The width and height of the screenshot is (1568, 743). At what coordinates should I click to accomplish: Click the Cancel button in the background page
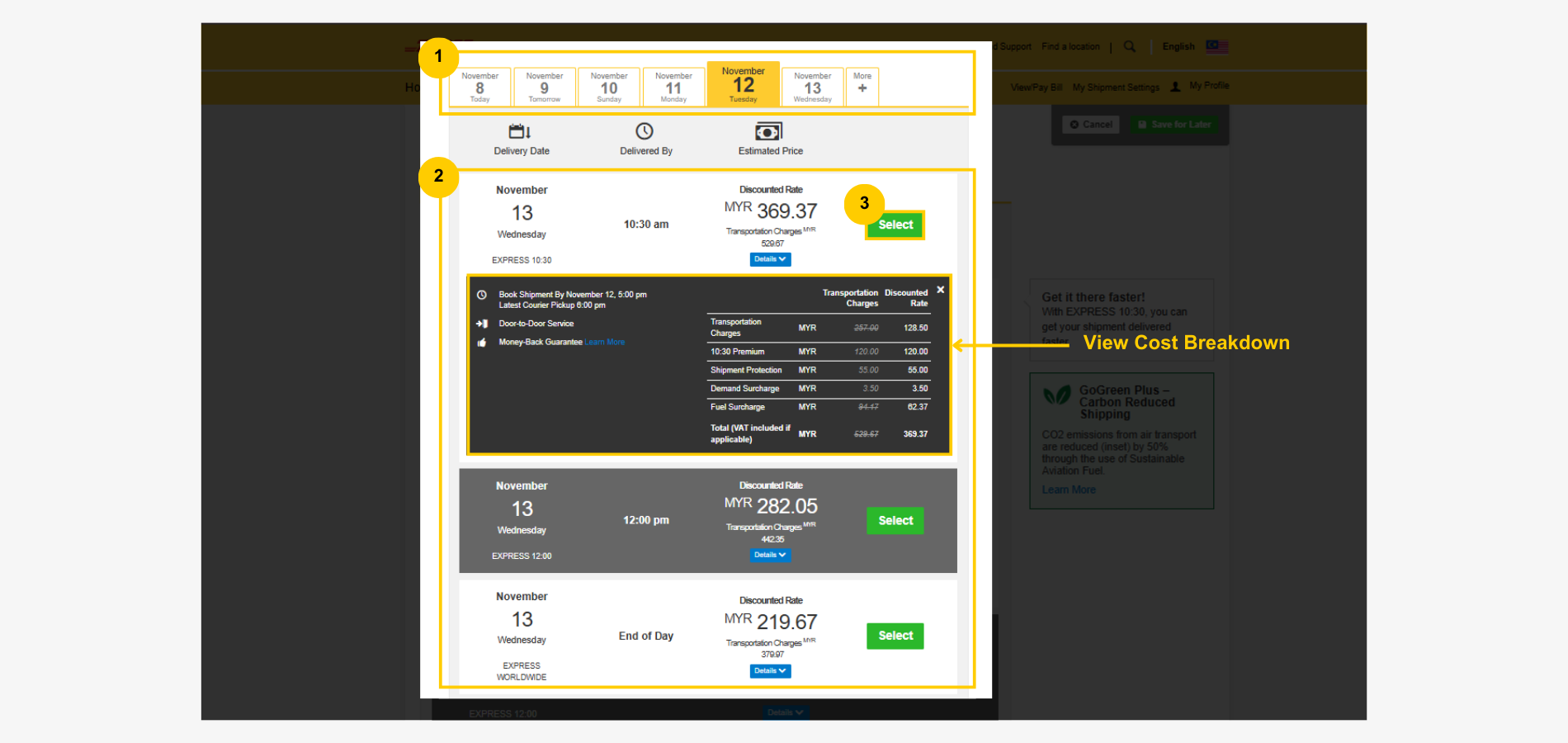(x=1091, y=125)
